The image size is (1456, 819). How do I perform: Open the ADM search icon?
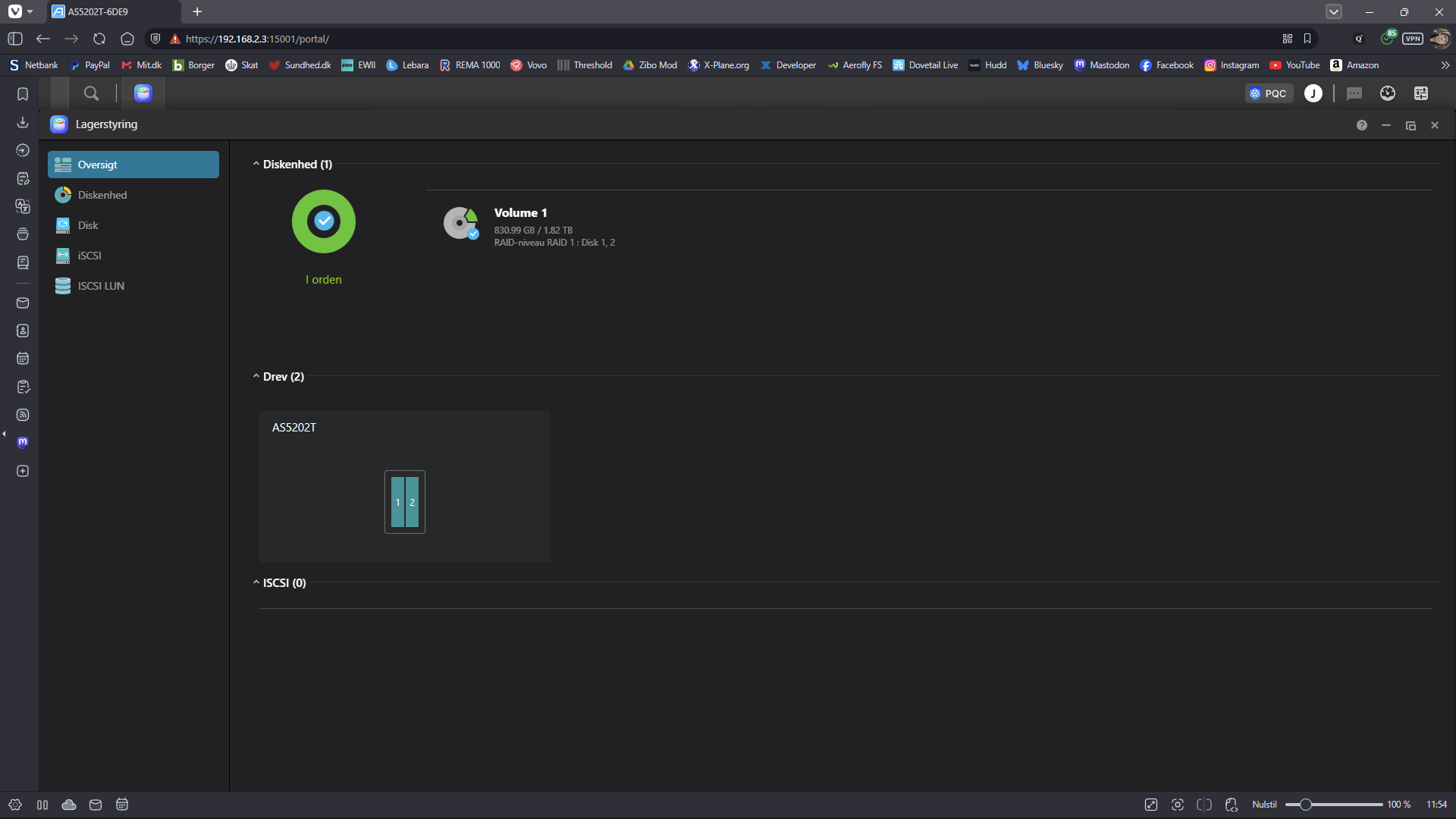[x=91, y=93]
